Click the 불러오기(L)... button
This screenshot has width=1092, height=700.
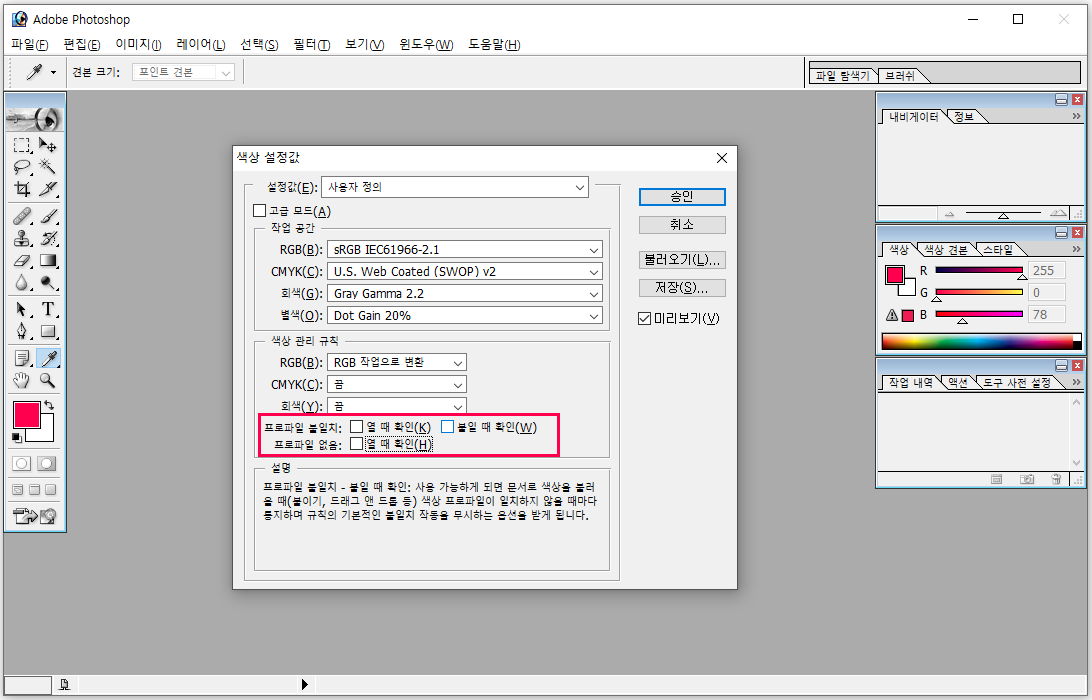point(682,260)
